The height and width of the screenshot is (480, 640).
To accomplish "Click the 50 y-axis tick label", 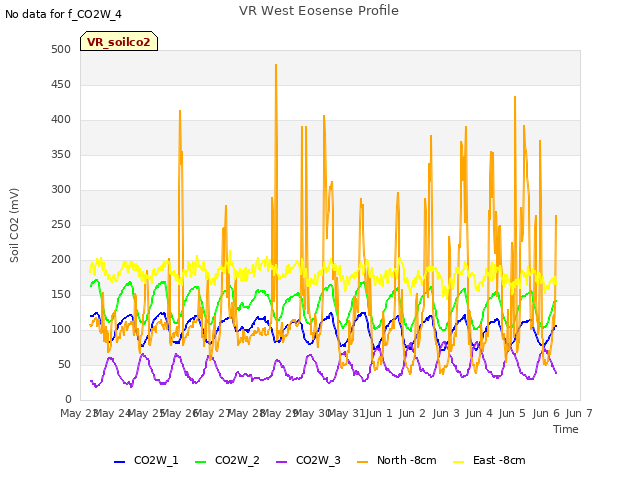I will coord(64,364).
